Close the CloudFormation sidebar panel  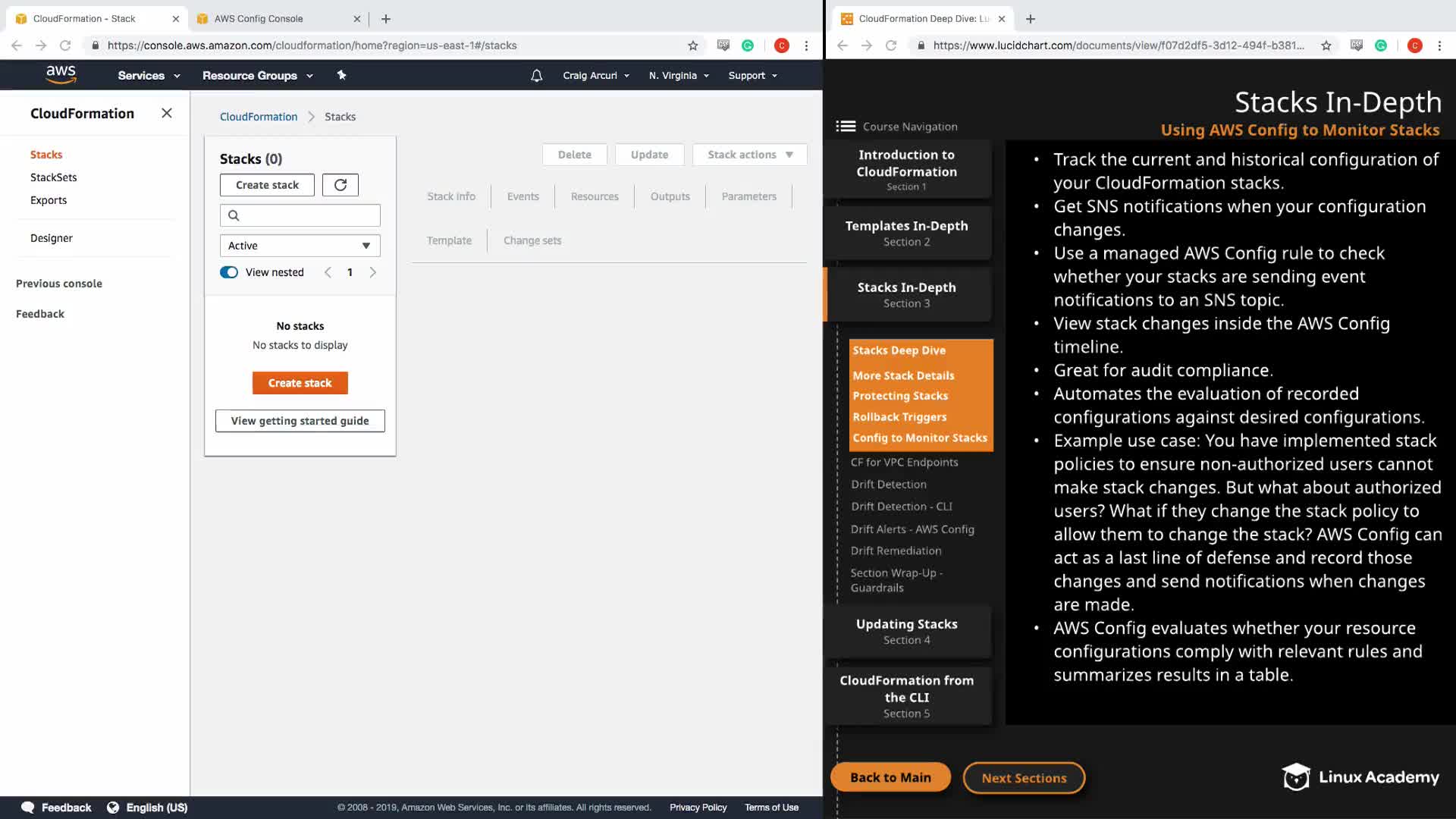[x=167, y=113]
